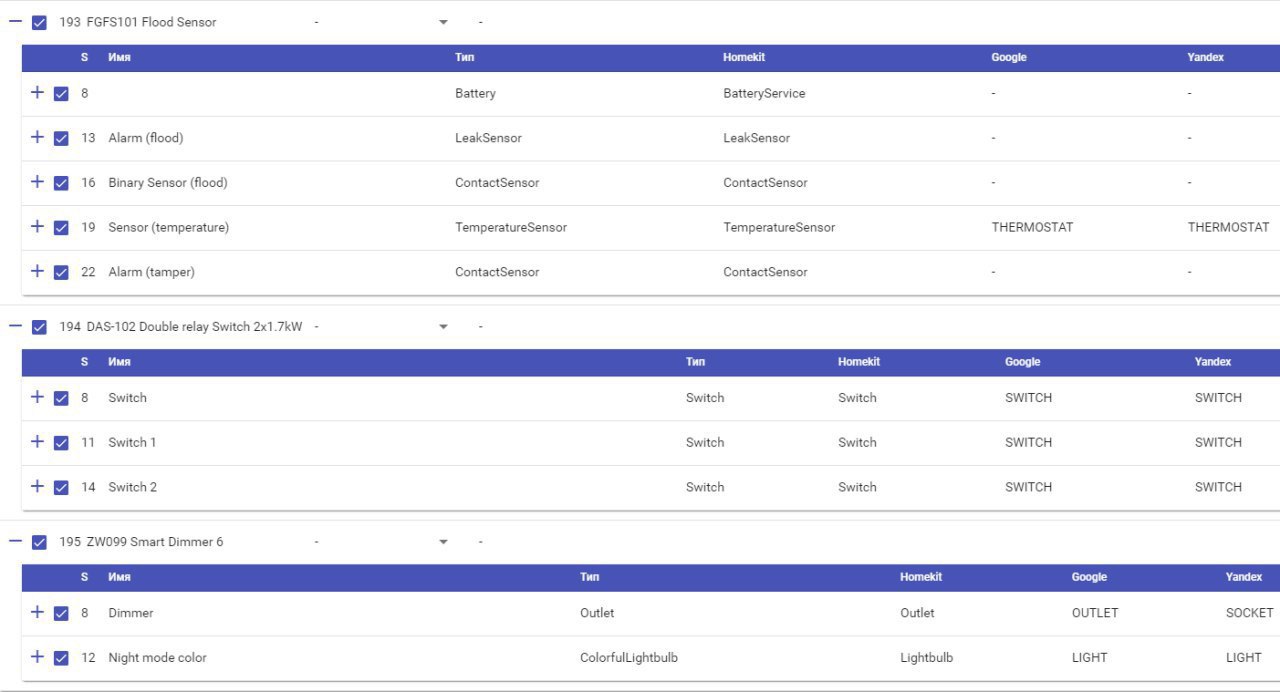Expand the Alarm (flood) row plus icon
Viewport: 1280px width, 692px height.
coord(37,137)
